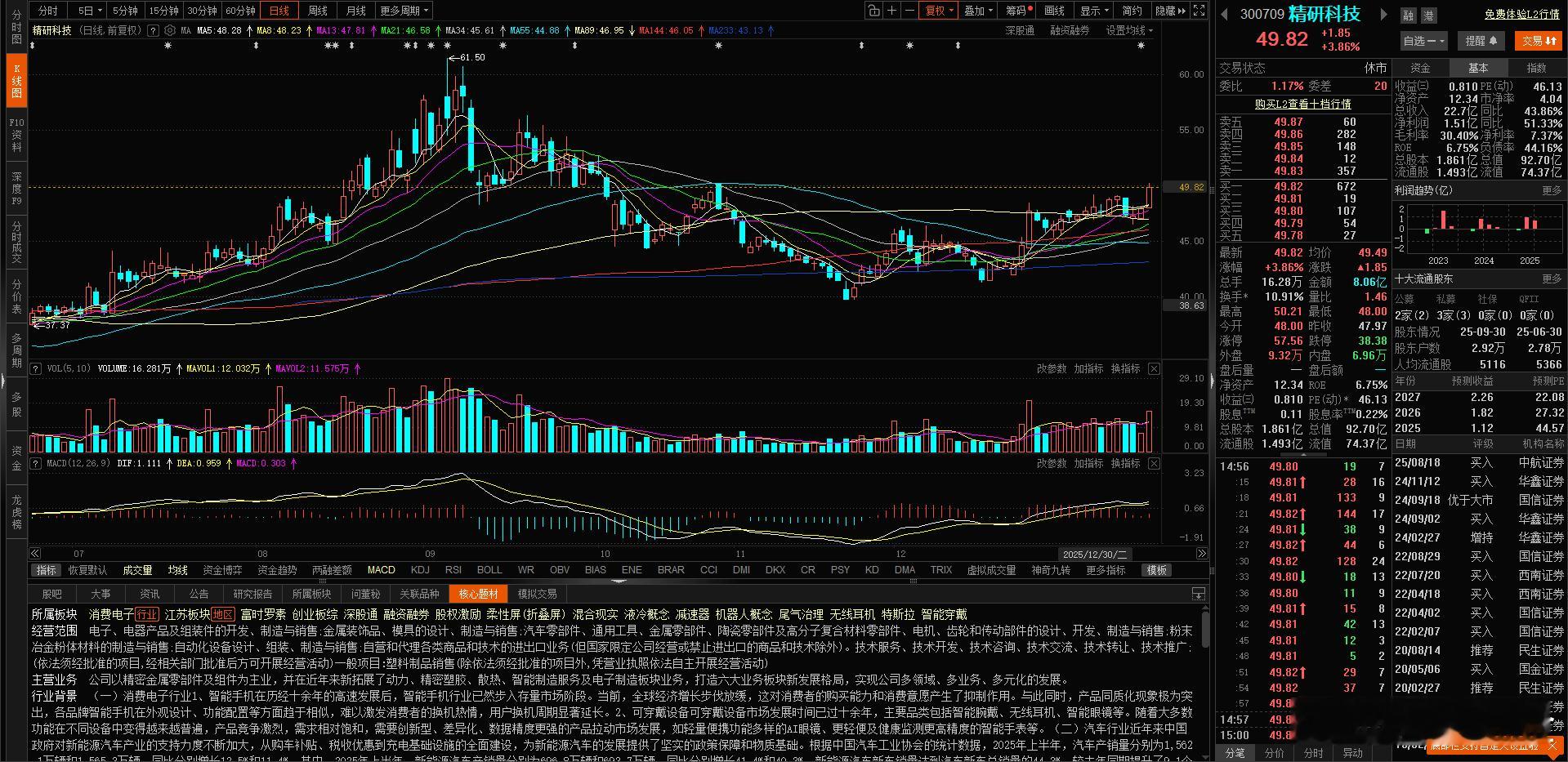Enable the 均线 moving average indicator
The image size is (1568, 762).
(178, 570)
